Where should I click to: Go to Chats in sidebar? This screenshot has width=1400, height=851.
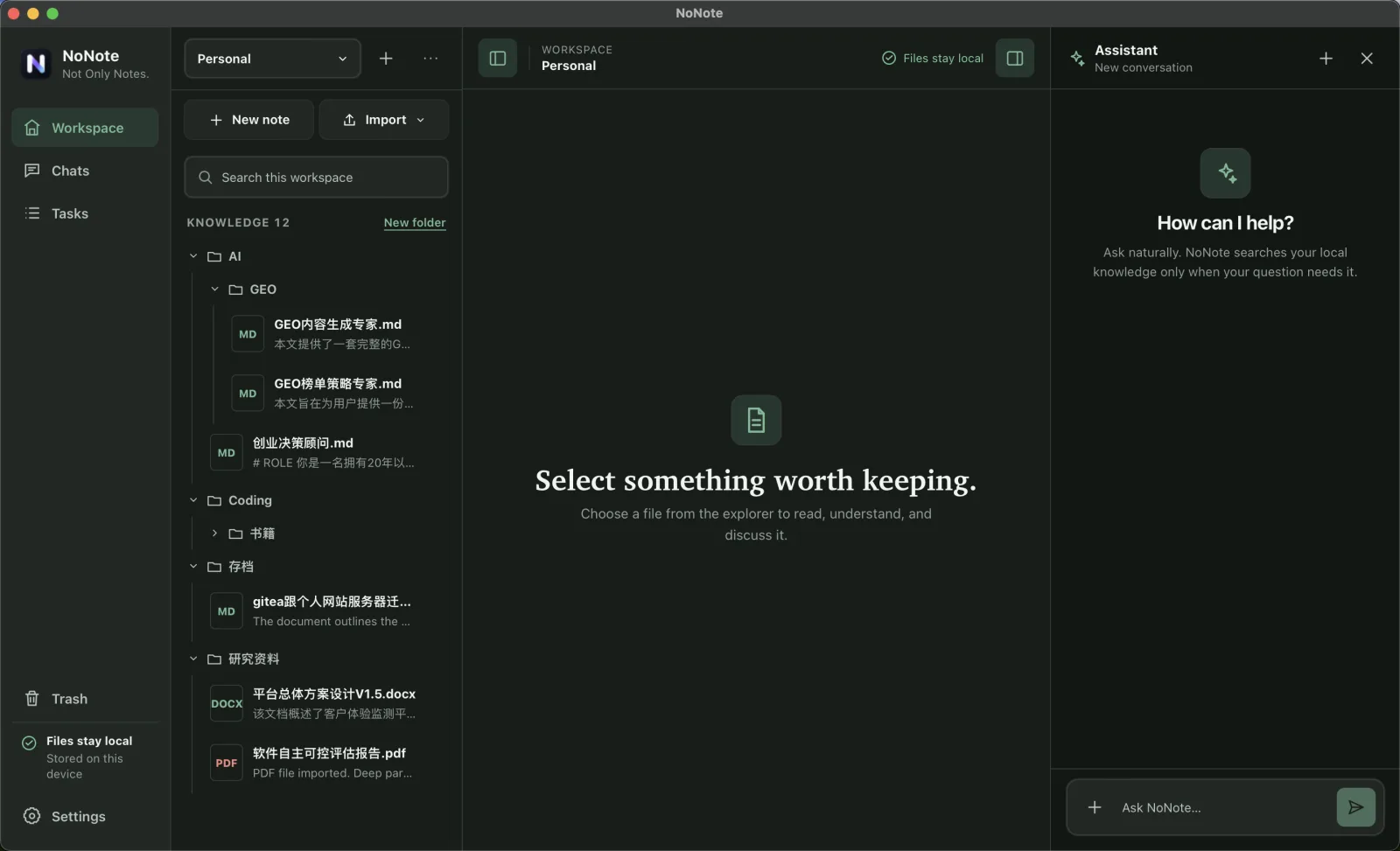pyautogui.click(x=85, y=171)
